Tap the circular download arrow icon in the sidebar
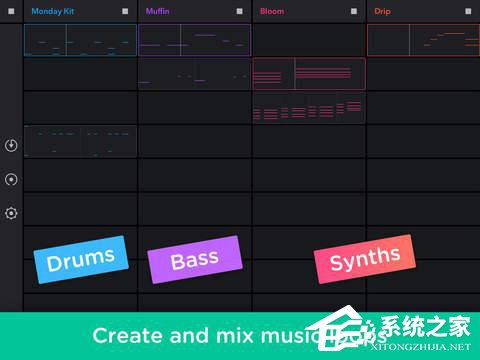Viewport: 480px width, 360px height. (x=11, y=145)
